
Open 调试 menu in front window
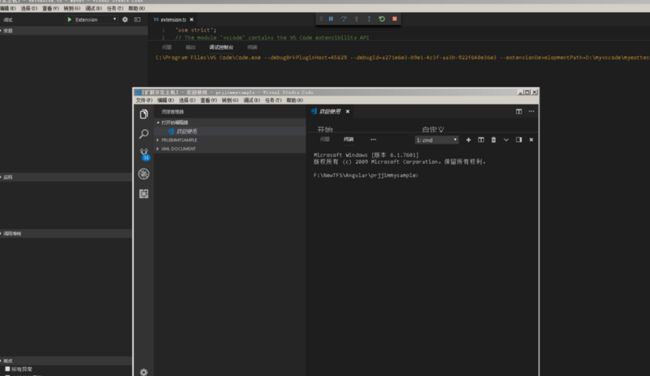pos(252,100)
